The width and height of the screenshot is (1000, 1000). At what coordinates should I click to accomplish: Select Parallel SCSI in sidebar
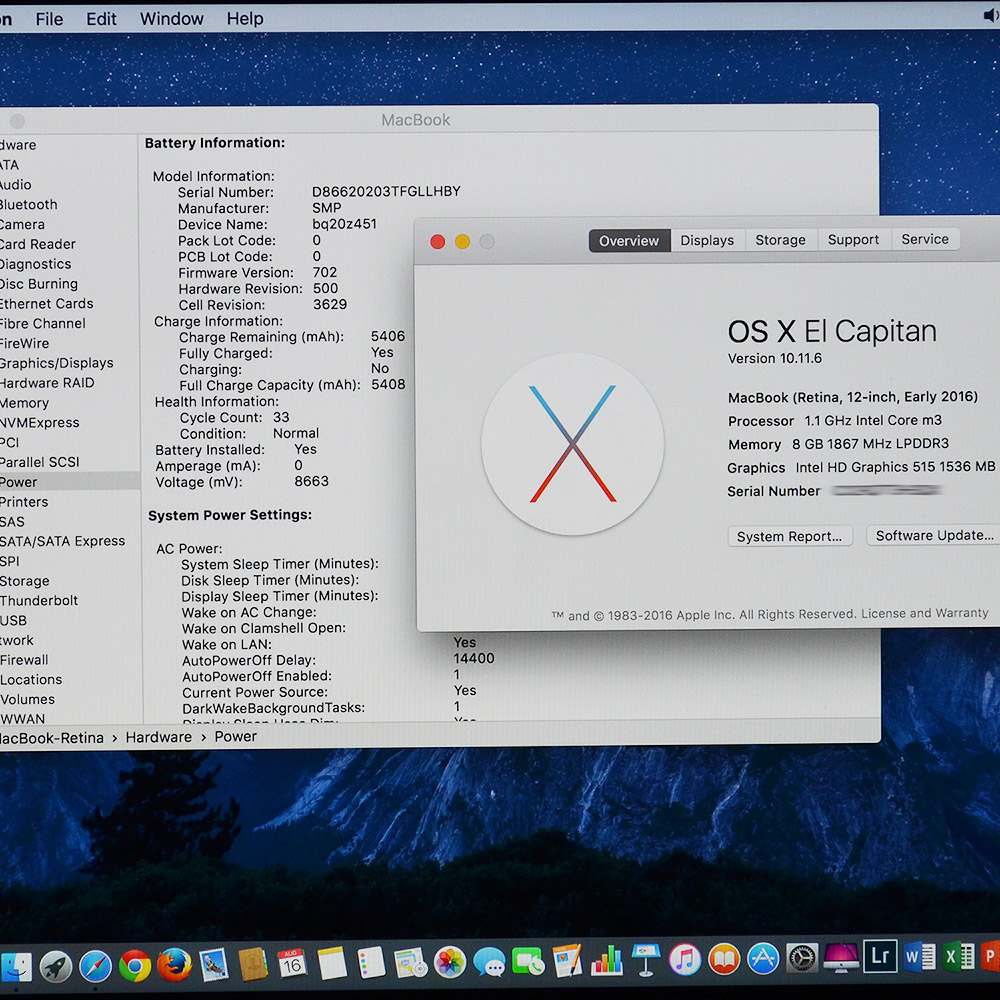point(40,462)
